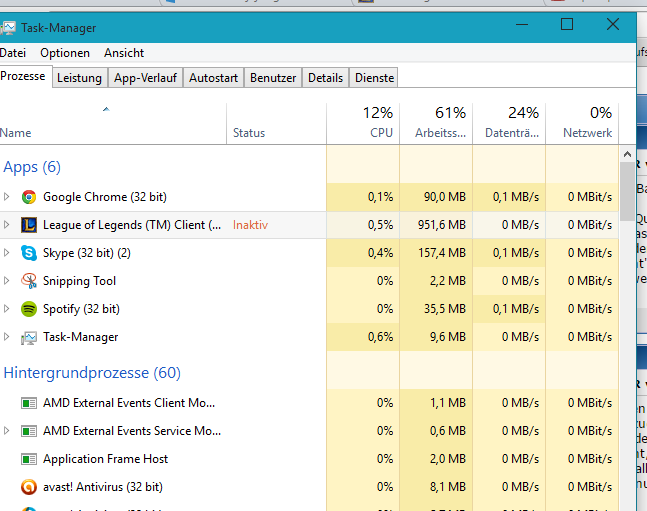Click the Snipping Tool scissors icon
647x511 pixels.
[x=29, y=281]
